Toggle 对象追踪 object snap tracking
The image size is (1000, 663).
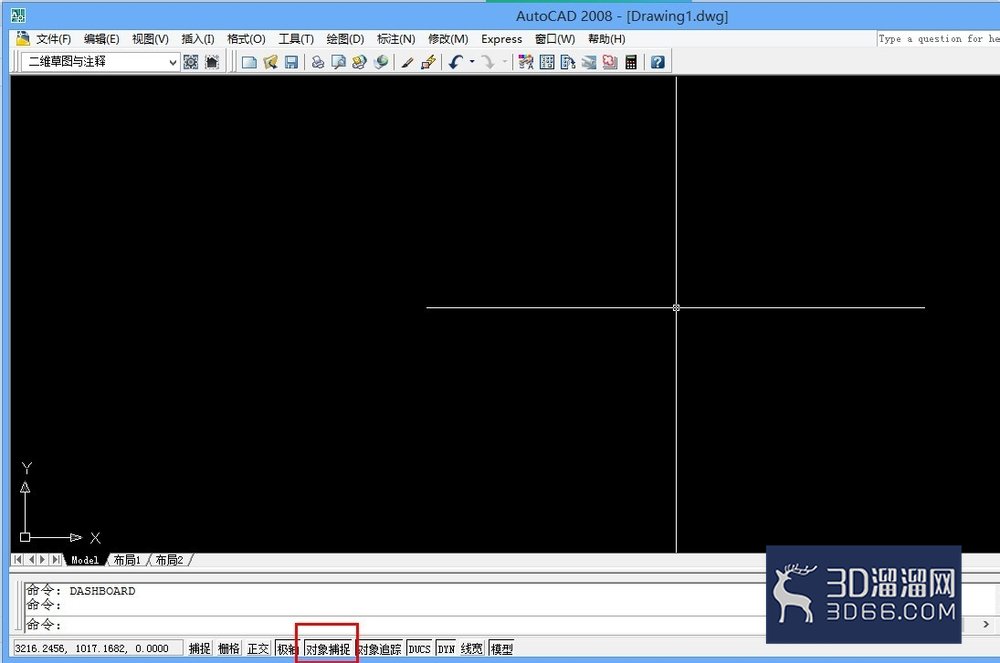click(x=379, y=648)
